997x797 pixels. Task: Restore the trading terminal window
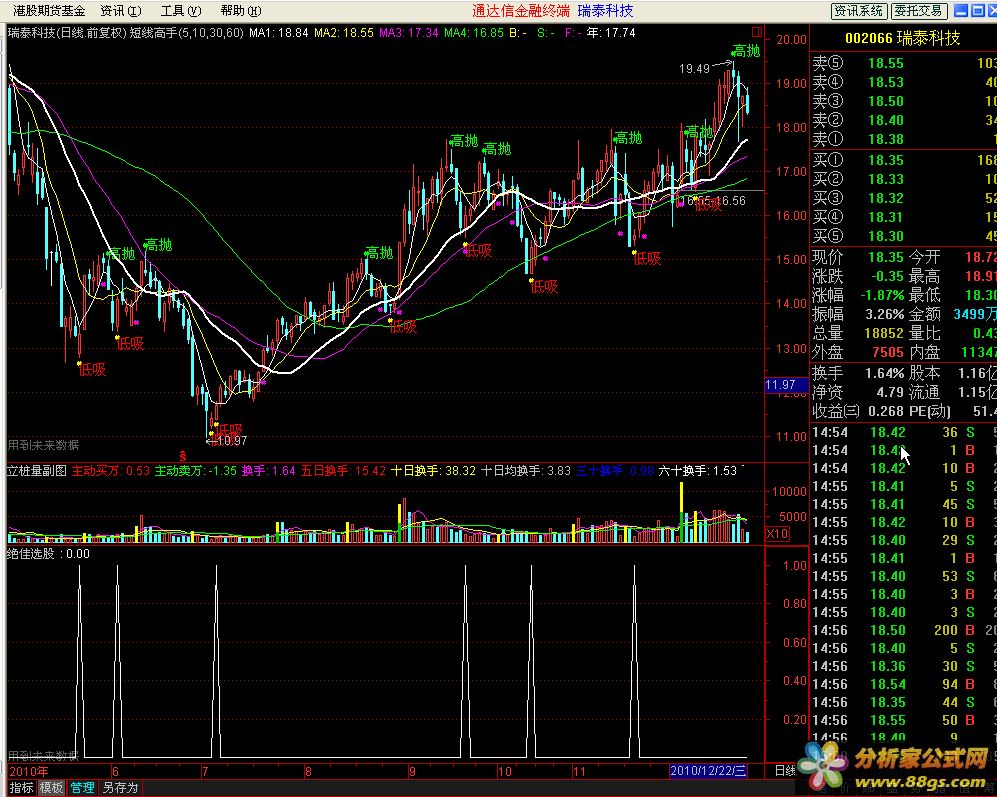click(x=977, y=10)
